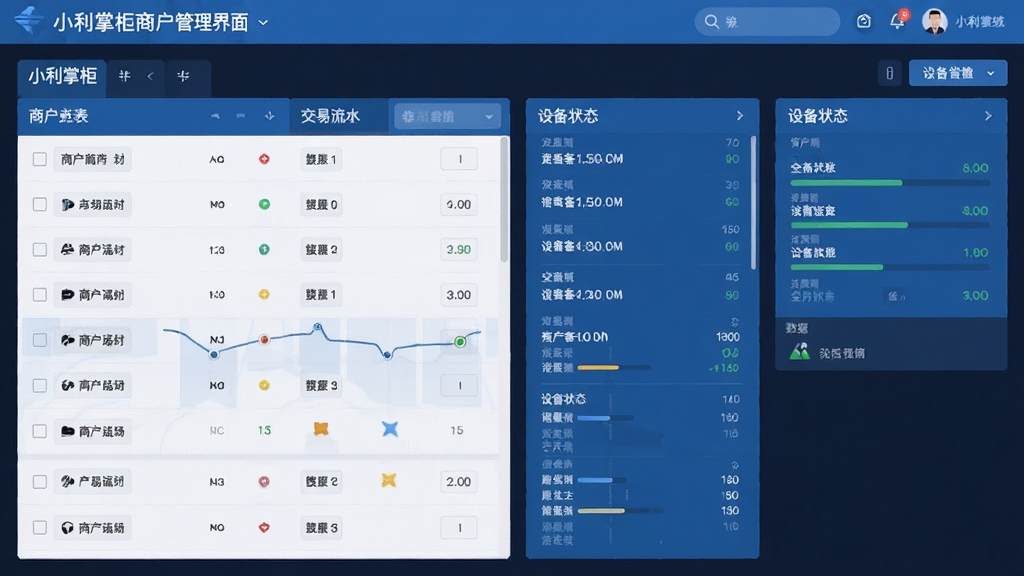Click the green status icon in the MO row
This screenshot has width=1024, height=576.
264,204
